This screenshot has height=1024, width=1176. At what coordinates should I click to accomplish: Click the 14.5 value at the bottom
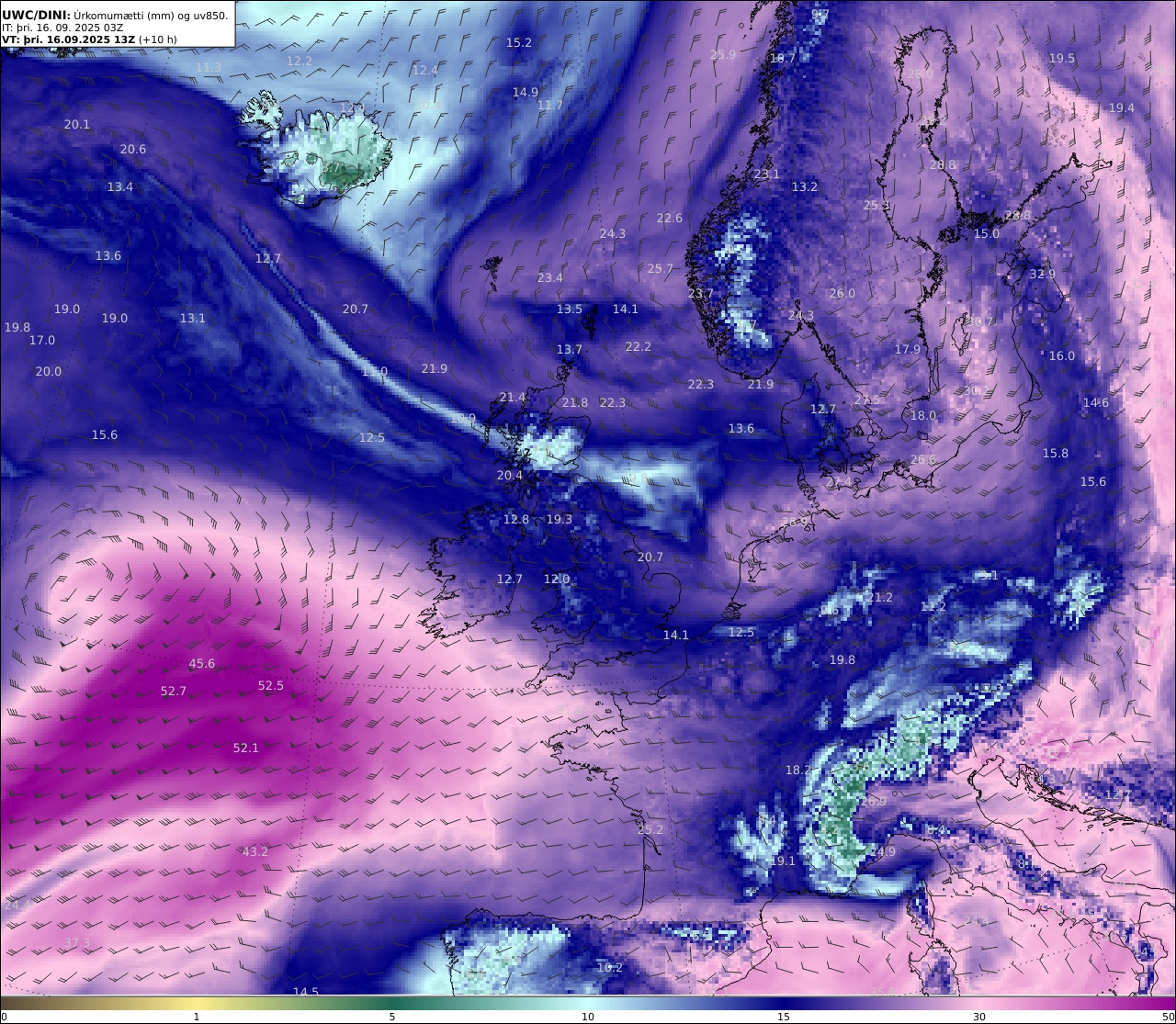tap(306, 992)
